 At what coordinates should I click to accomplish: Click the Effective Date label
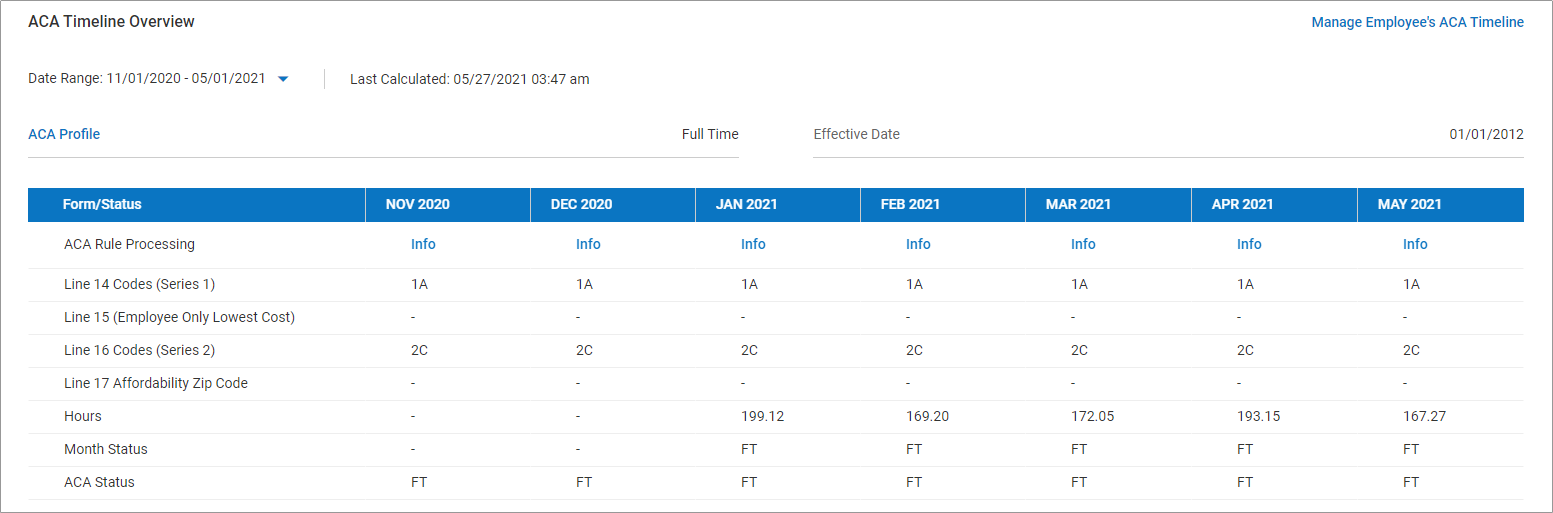click(856, 134)
